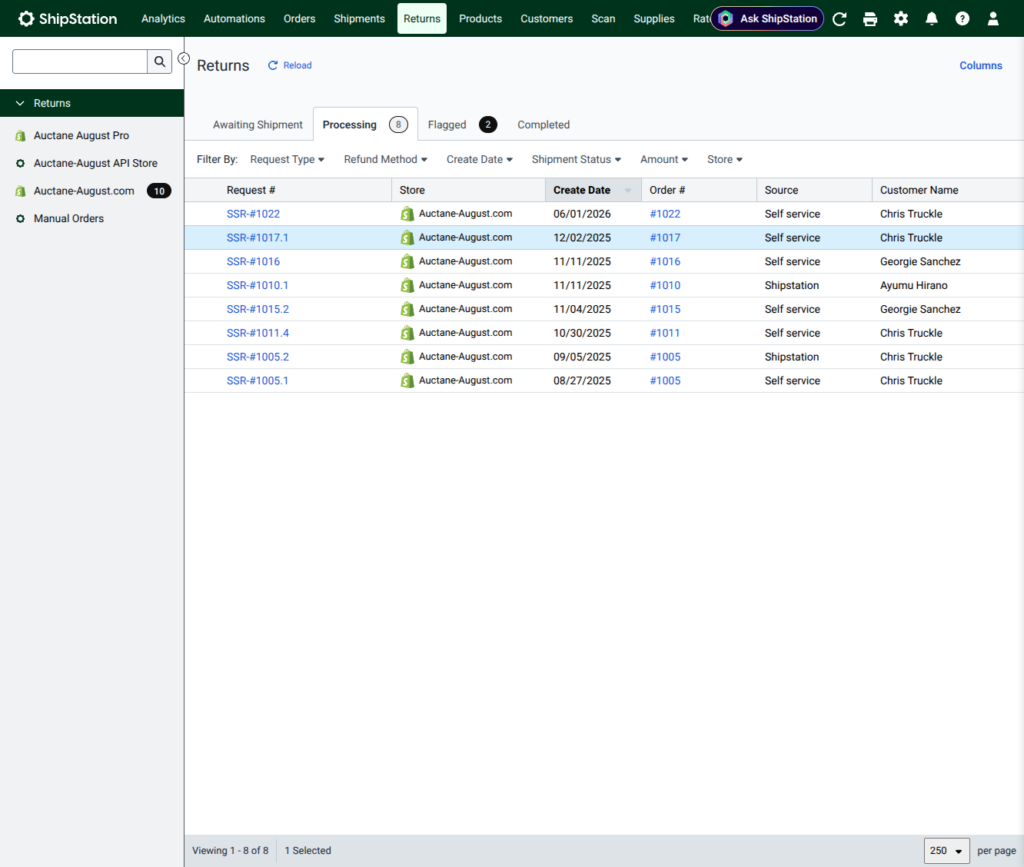Select Manual Orders in sidebar
The width and height of the screenshot is (1024, 867).
click(x=69, y=219)
